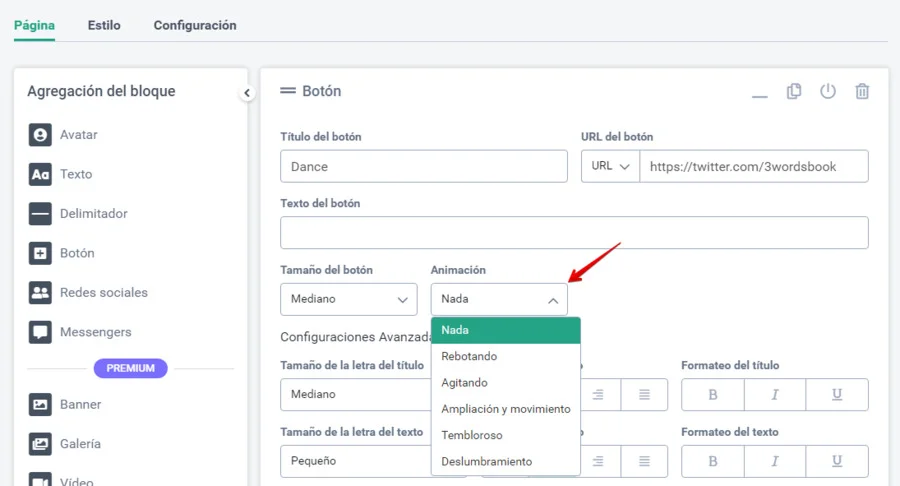Toggle the Botón block power icon
Image resolution: width=900 pixels, height=486 pixels.
828,91
